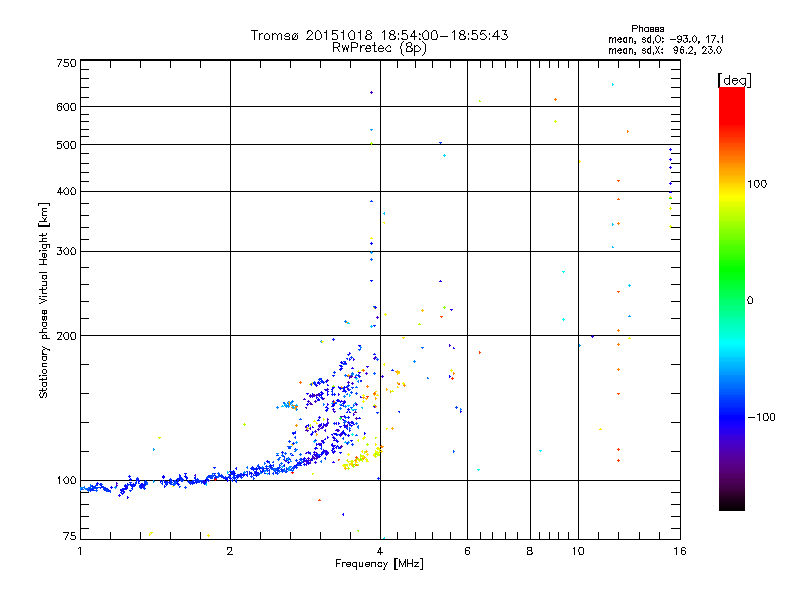Click the 'Phases' heading text

point(647,29)
